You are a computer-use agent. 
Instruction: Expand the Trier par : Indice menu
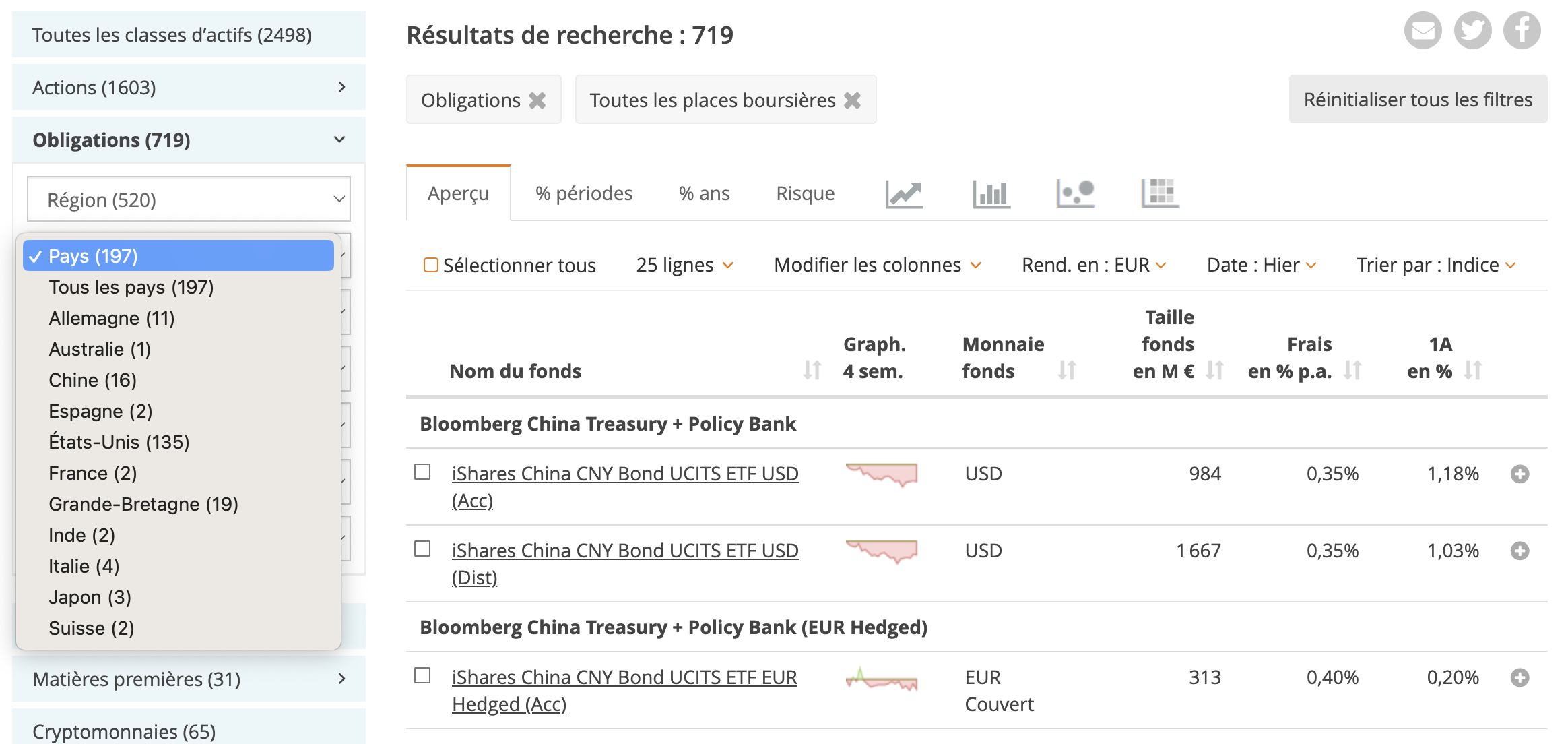(x=1435, y=265)
